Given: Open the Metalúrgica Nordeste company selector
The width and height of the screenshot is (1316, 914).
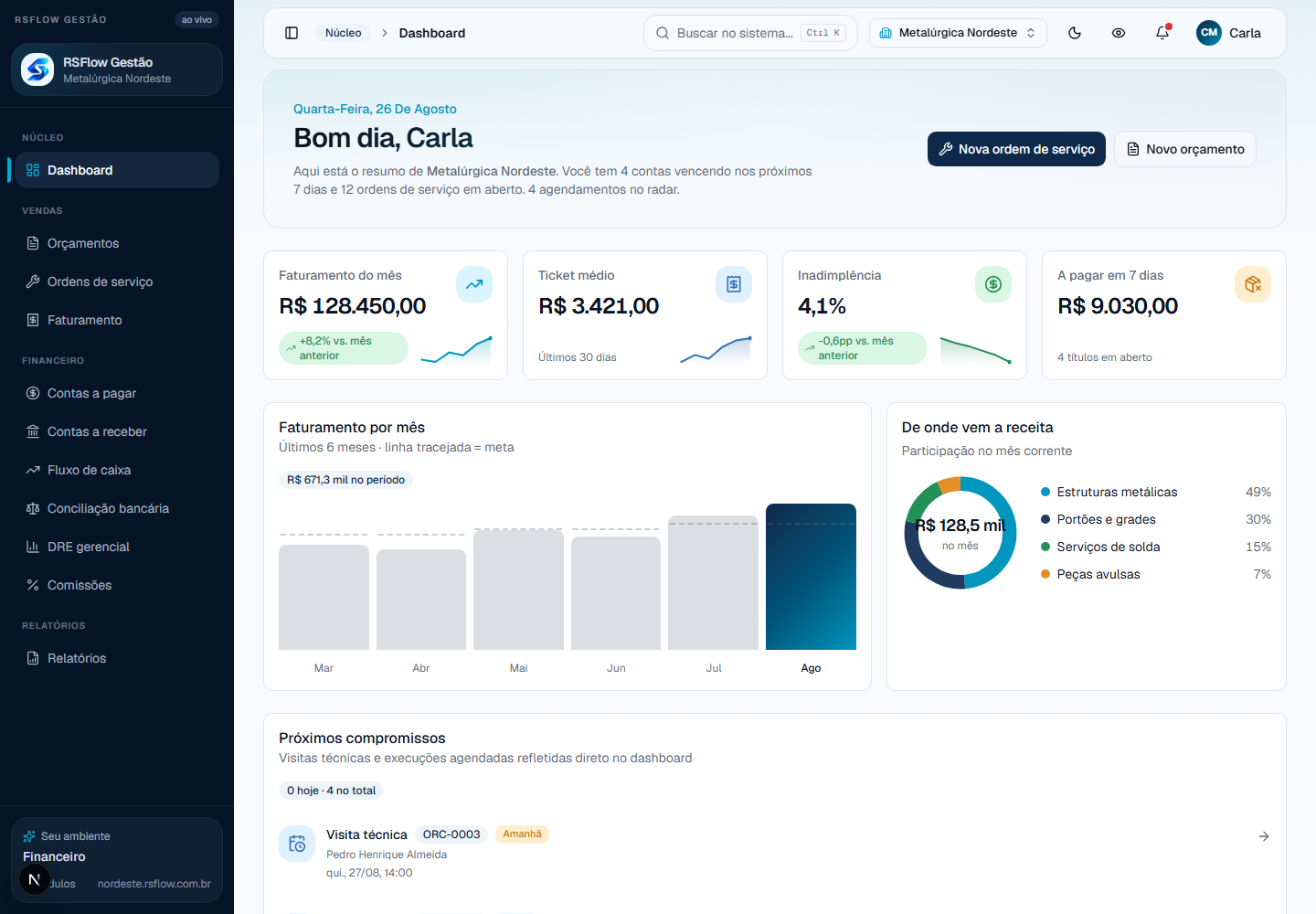Looking at the screenshot, I should tap(958, 33).
